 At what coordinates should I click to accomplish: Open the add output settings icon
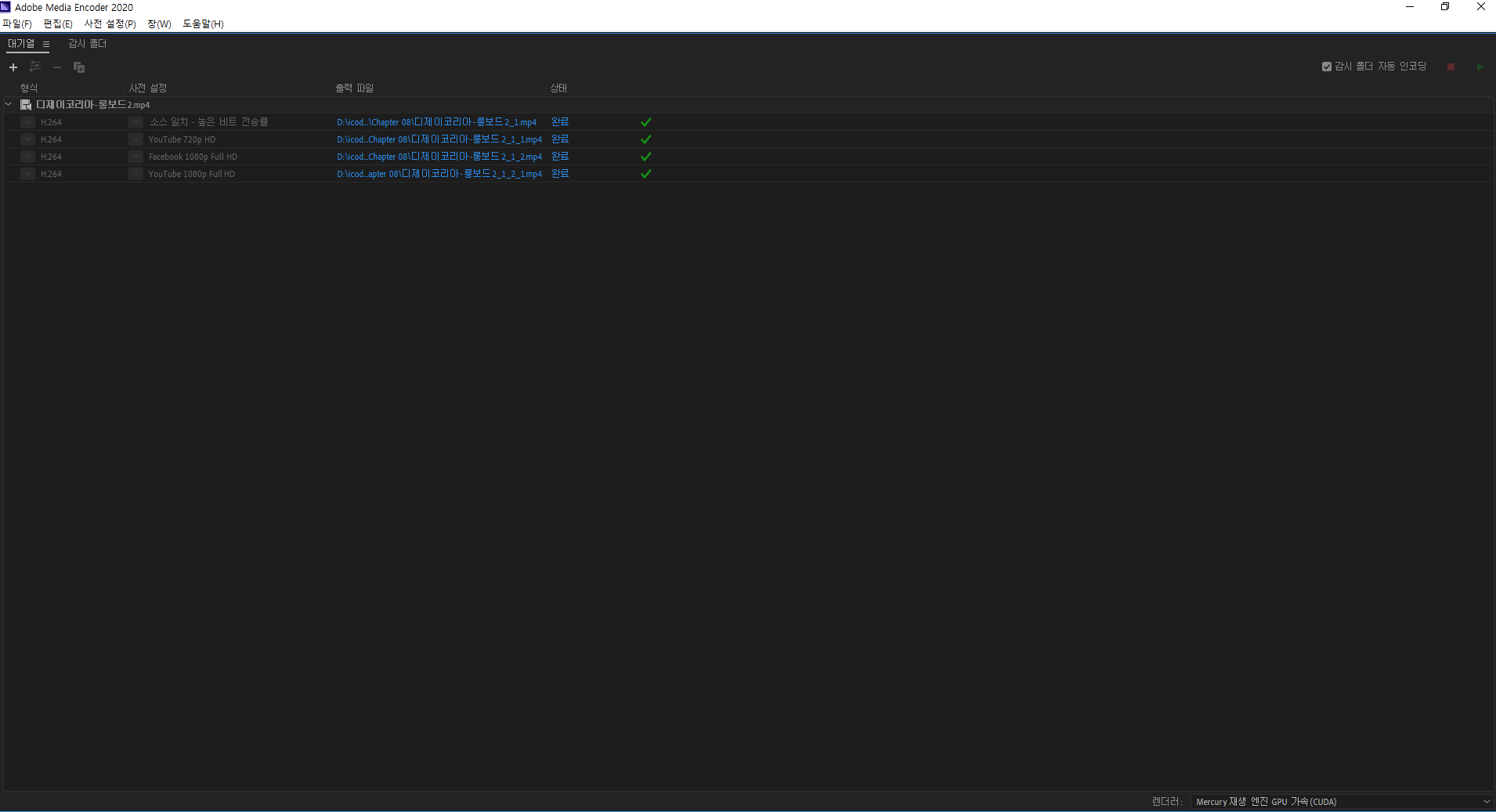click(x=35, y=67)
